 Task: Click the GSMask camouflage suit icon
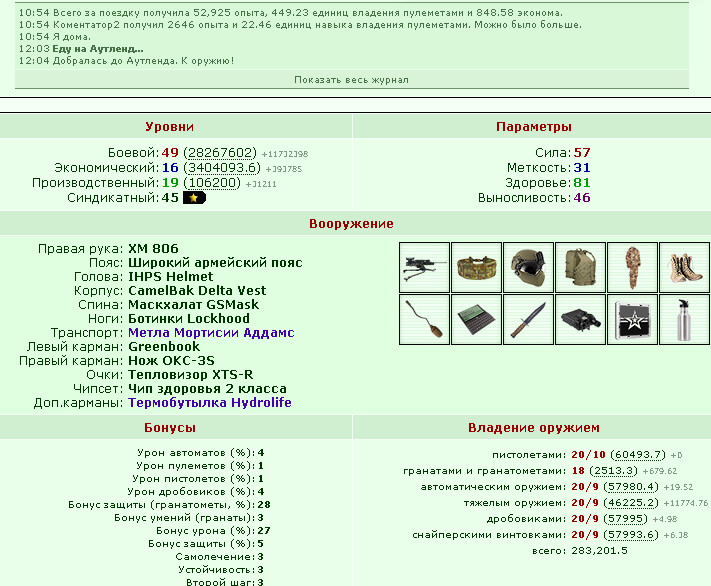coord(632,268)
